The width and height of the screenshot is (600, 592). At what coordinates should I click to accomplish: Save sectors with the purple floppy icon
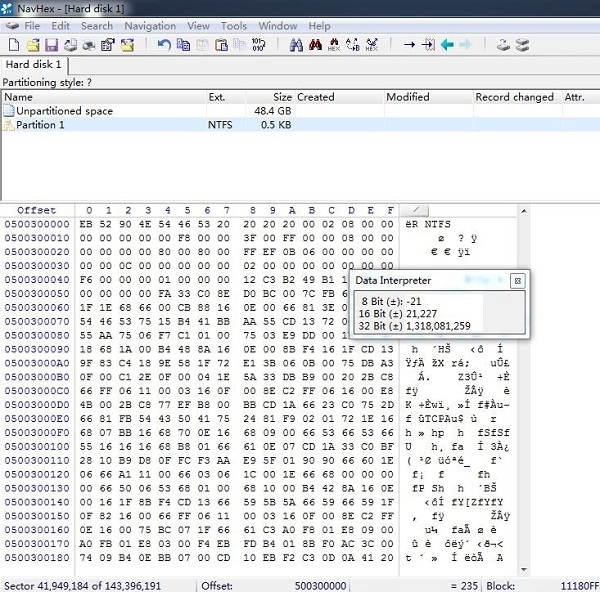[x=51, y=45]
